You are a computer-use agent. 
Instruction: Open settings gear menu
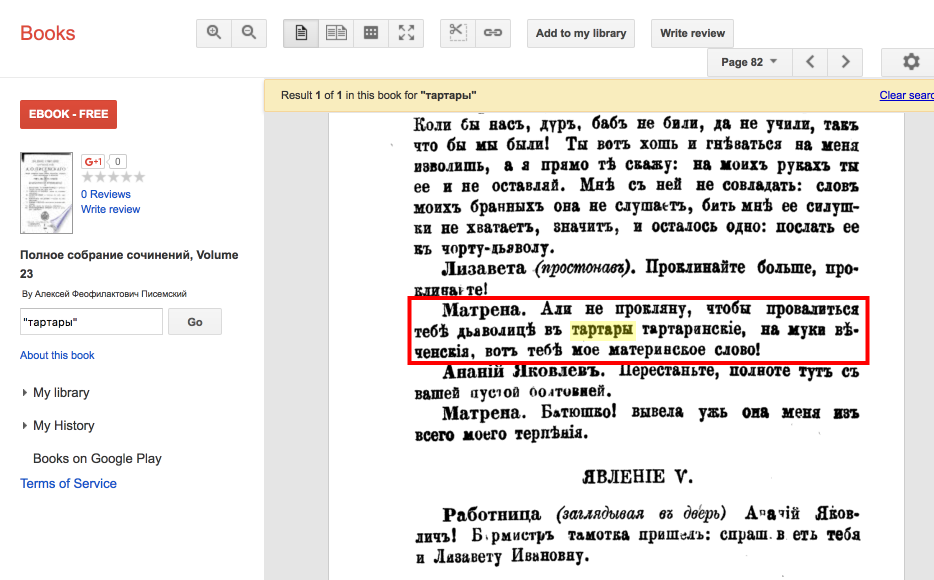point(910,62)
